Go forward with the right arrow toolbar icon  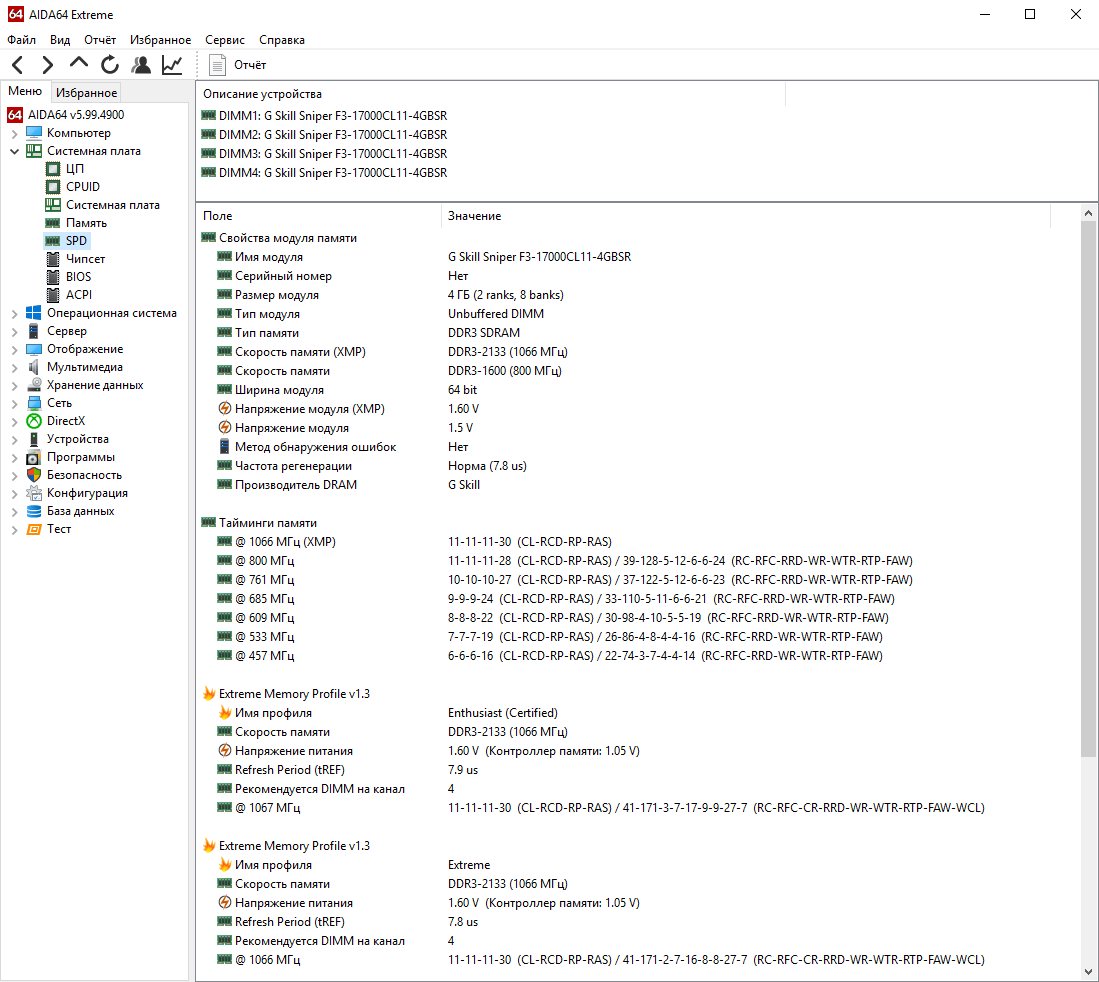[x=48, y=65]
